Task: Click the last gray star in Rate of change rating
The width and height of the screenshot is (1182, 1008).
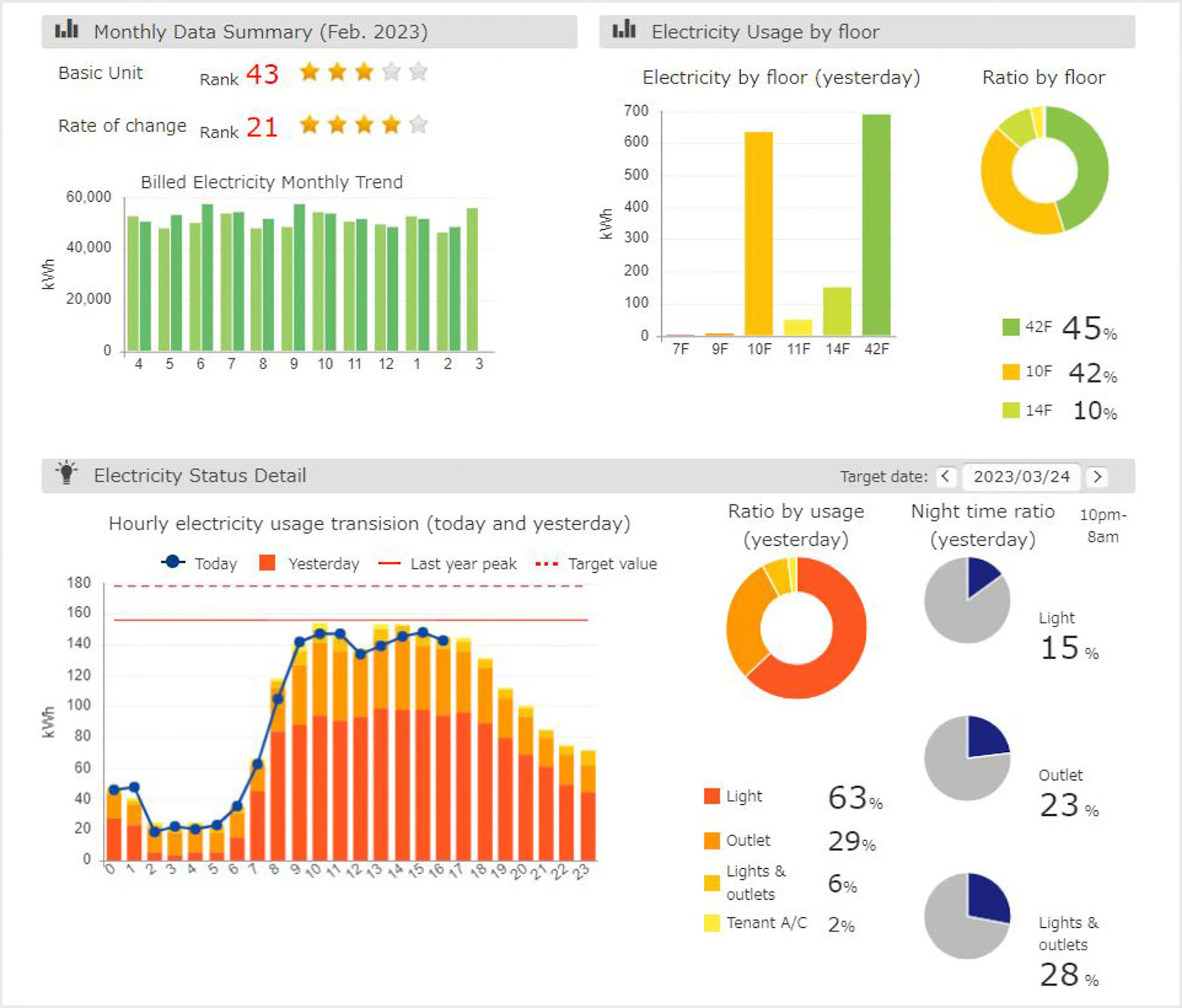Action: pyautogui.click(x=418, y=124)
